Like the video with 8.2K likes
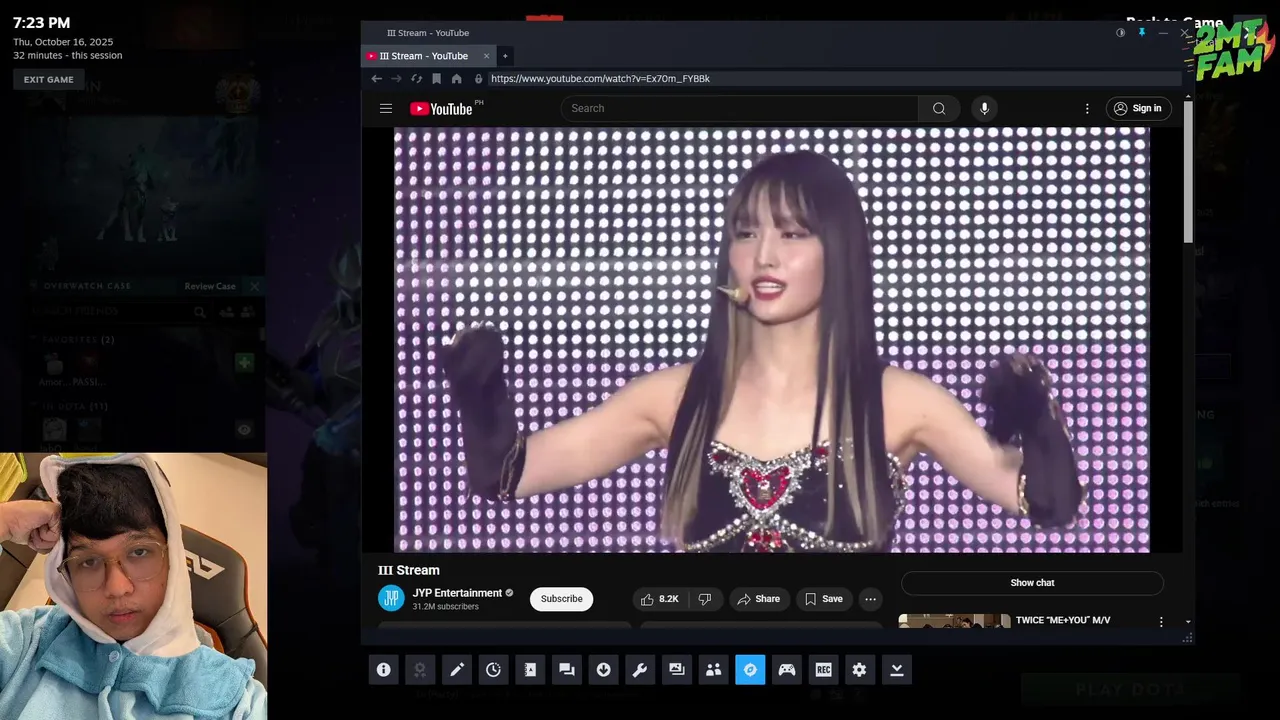The width and height of the screenshot is (1280, 720). pos(660,599)
